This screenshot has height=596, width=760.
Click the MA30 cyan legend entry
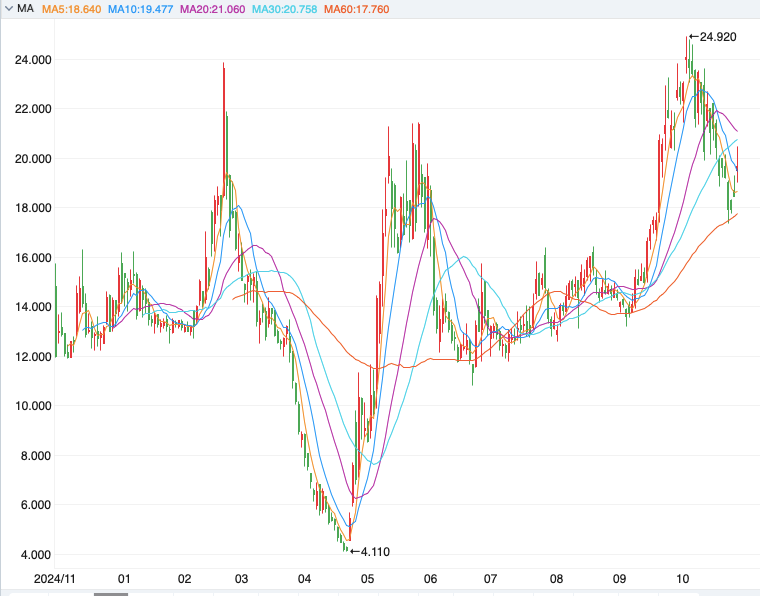(282, 9)
